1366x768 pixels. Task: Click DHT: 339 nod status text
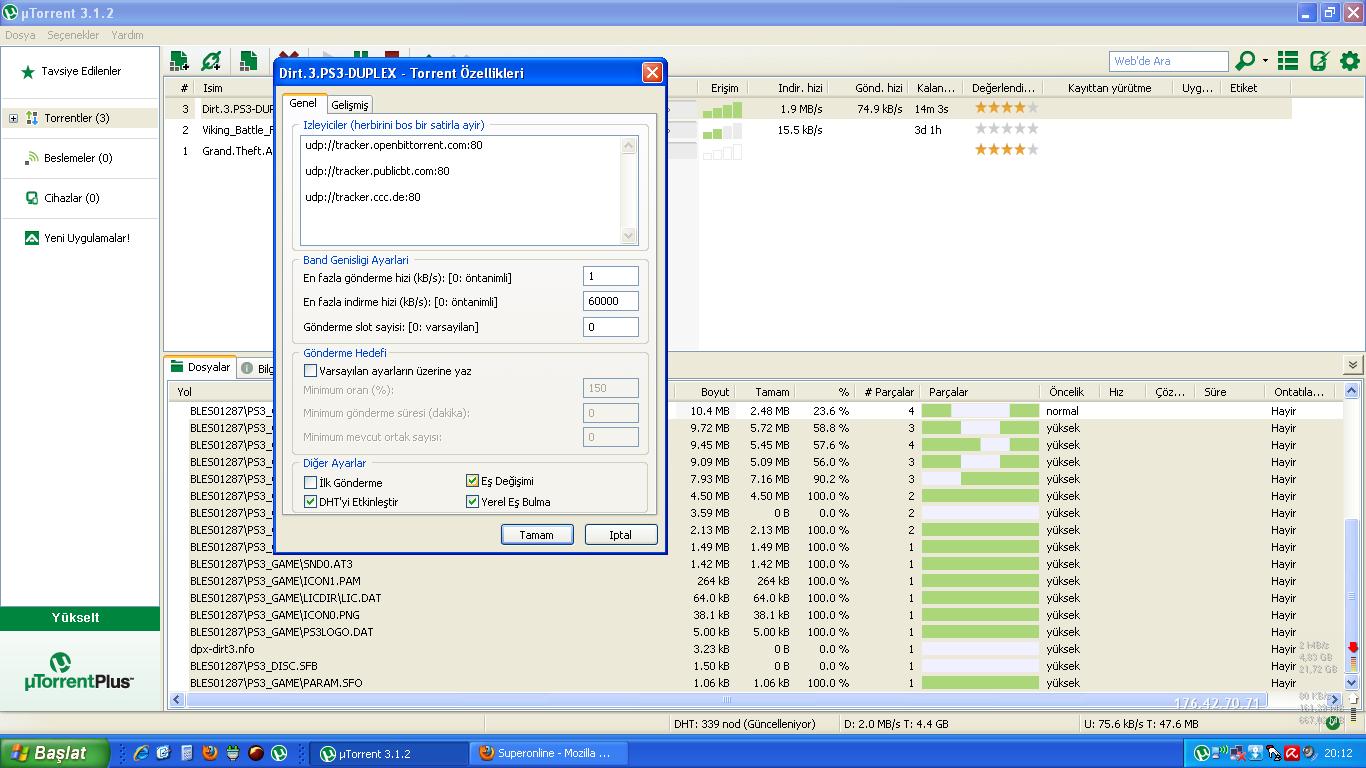click(x=744, y=724)
